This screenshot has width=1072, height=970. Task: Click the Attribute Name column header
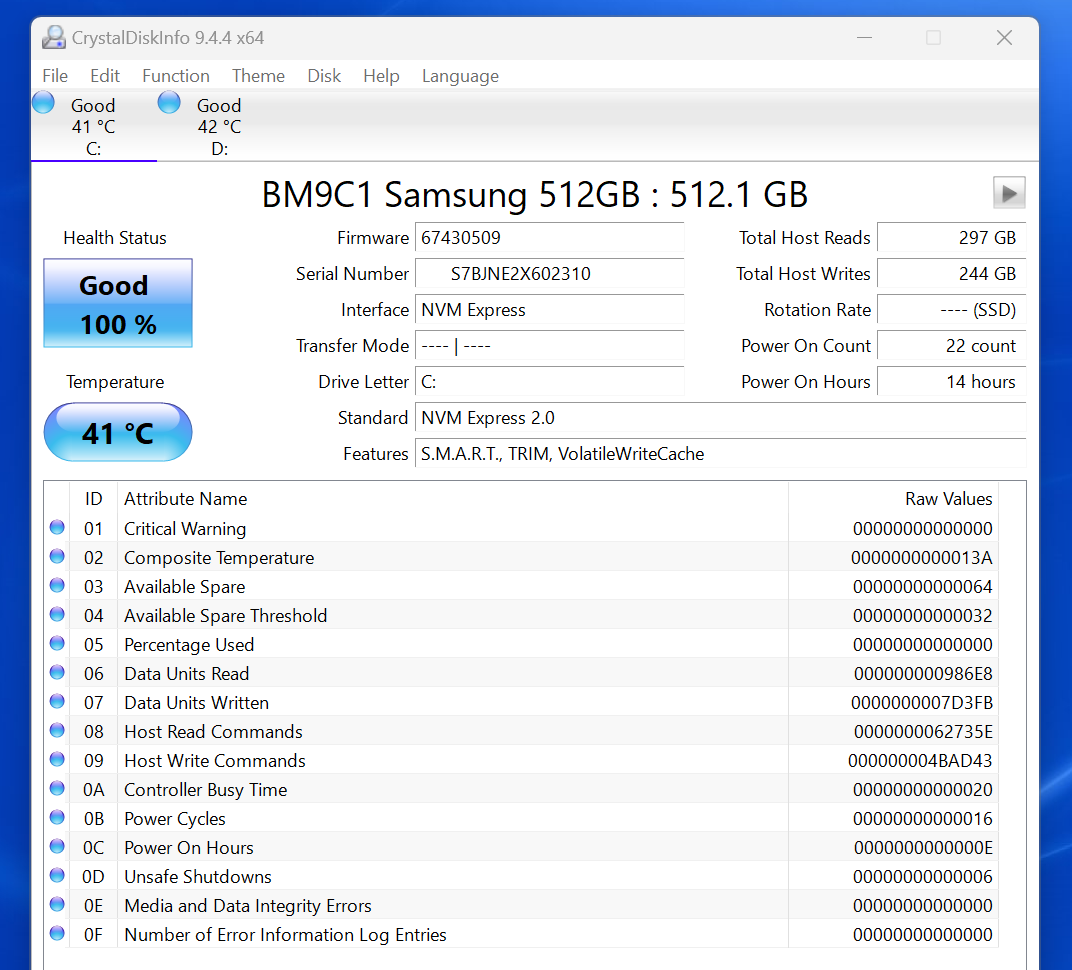point(453,498)
